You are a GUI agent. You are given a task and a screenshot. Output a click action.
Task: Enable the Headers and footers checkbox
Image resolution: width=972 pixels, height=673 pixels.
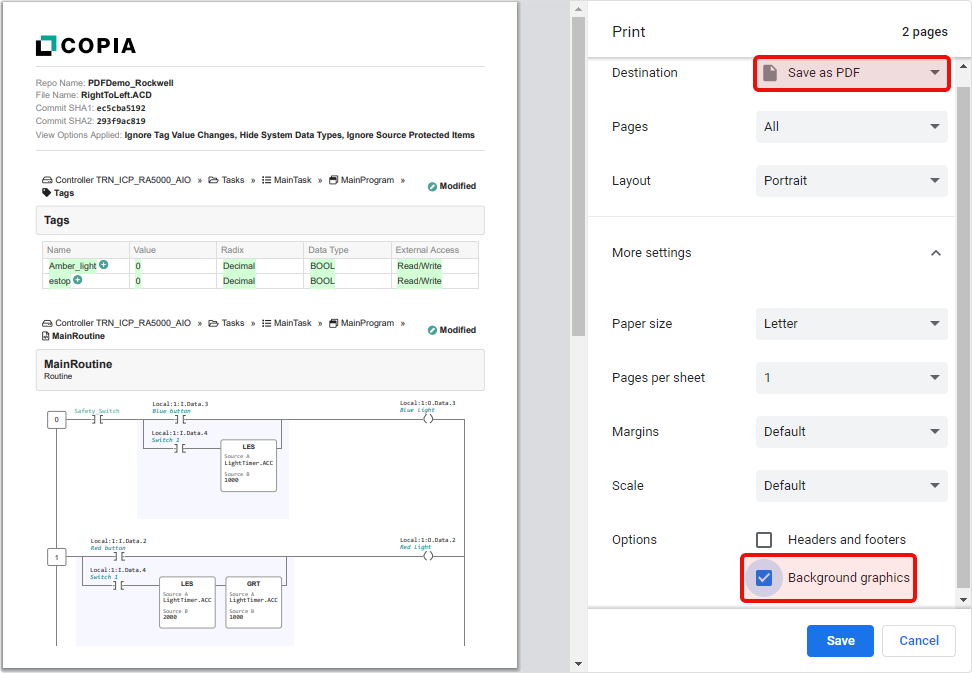tap(764, 540)
